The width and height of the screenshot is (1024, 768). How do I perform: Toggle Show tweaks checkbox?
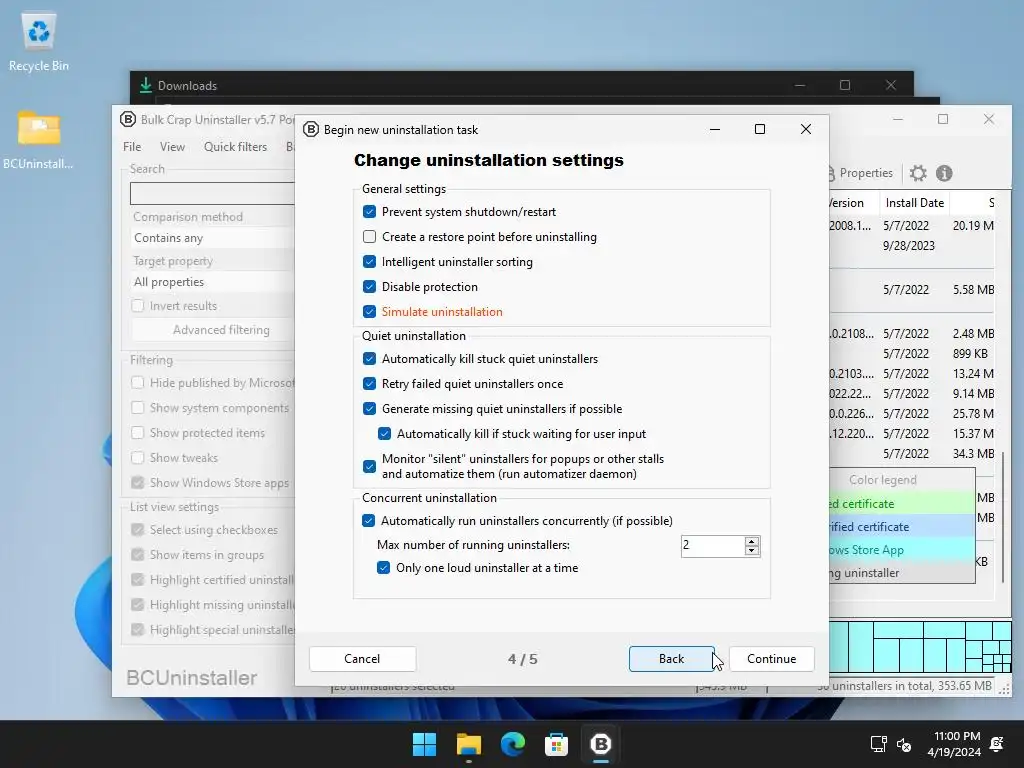138,458
